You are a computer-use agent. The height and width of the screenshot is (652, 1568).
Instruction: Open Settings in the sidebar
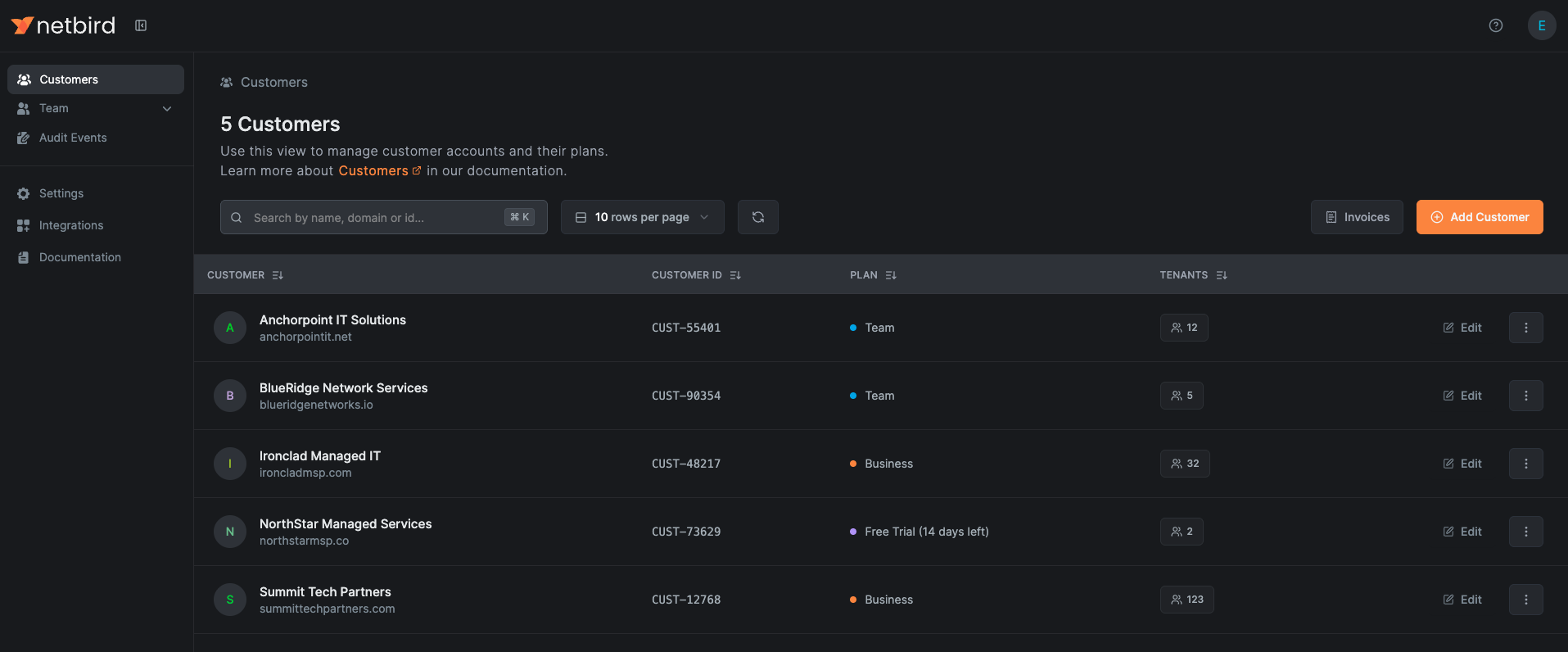point(96,193)
